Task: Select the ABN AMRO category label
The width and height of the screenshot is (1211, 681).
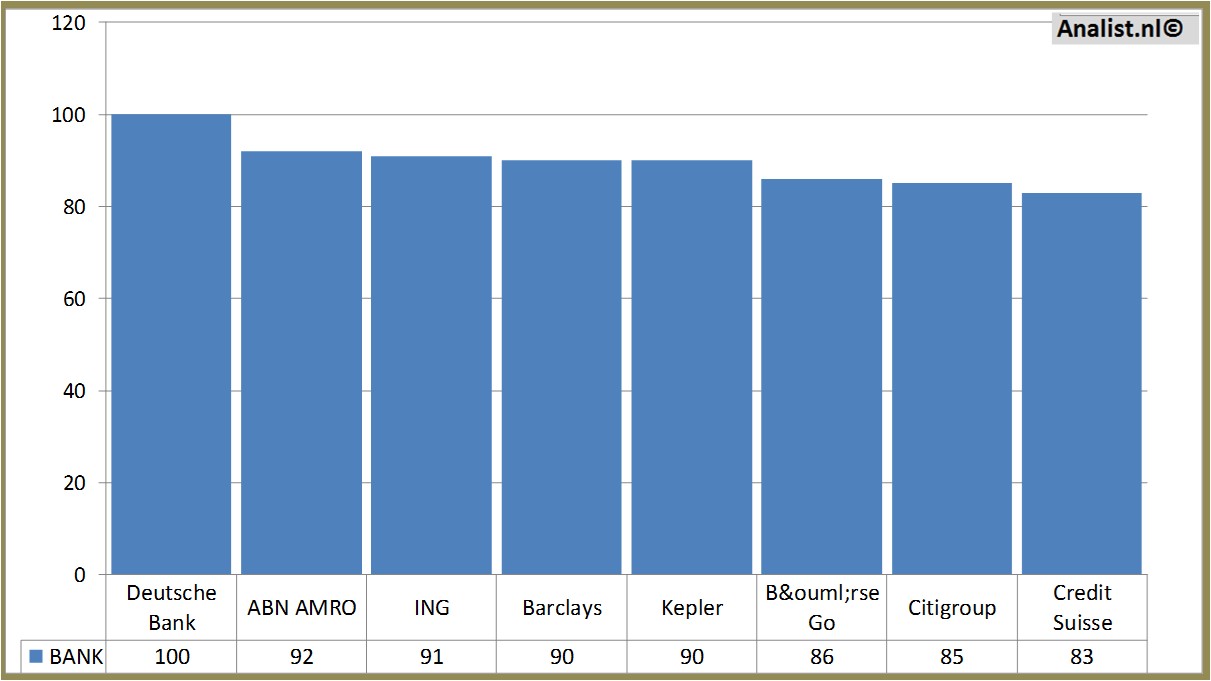Action: 301,608
